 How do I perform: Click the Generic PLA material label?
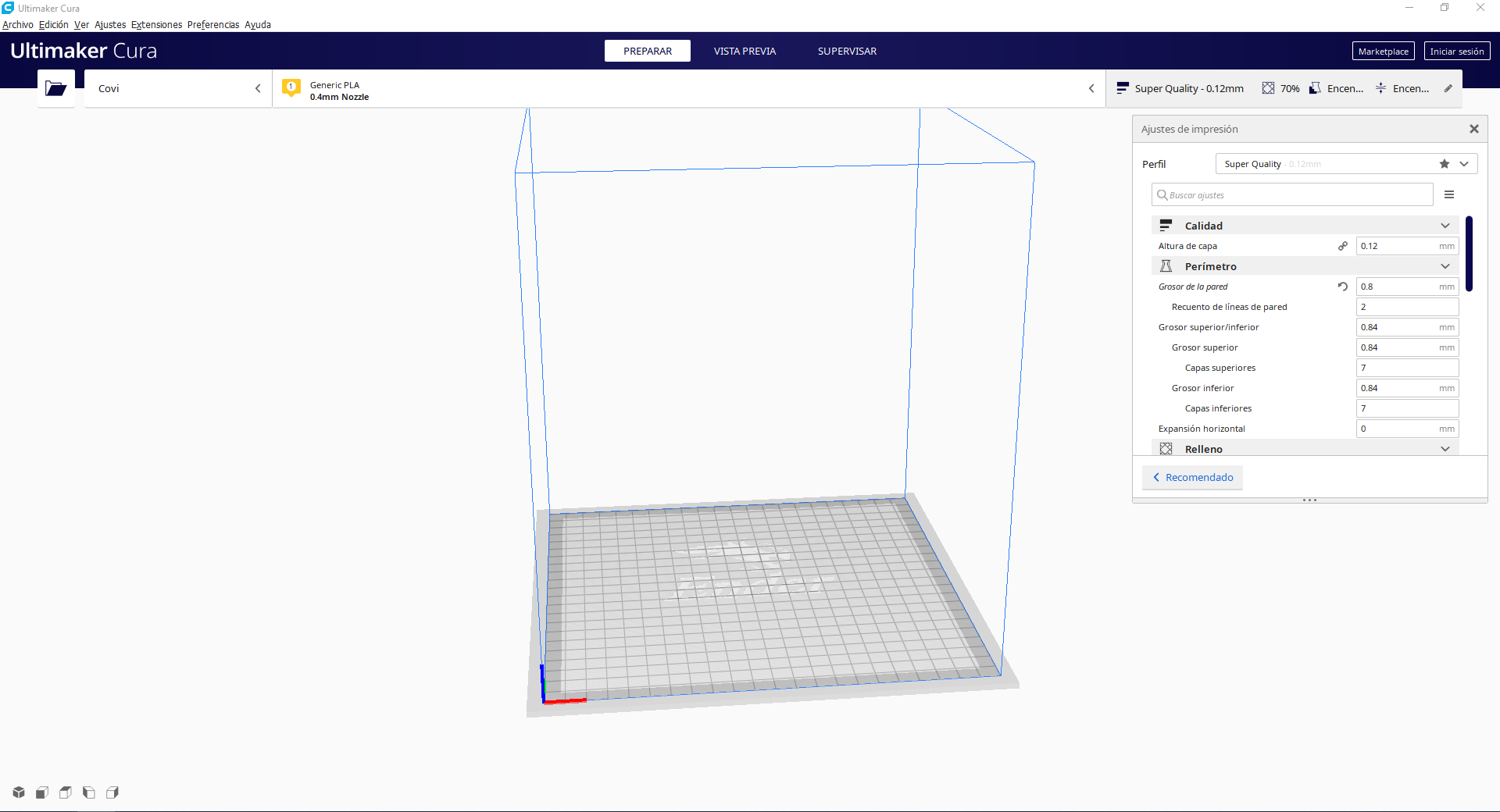point(334,85)
